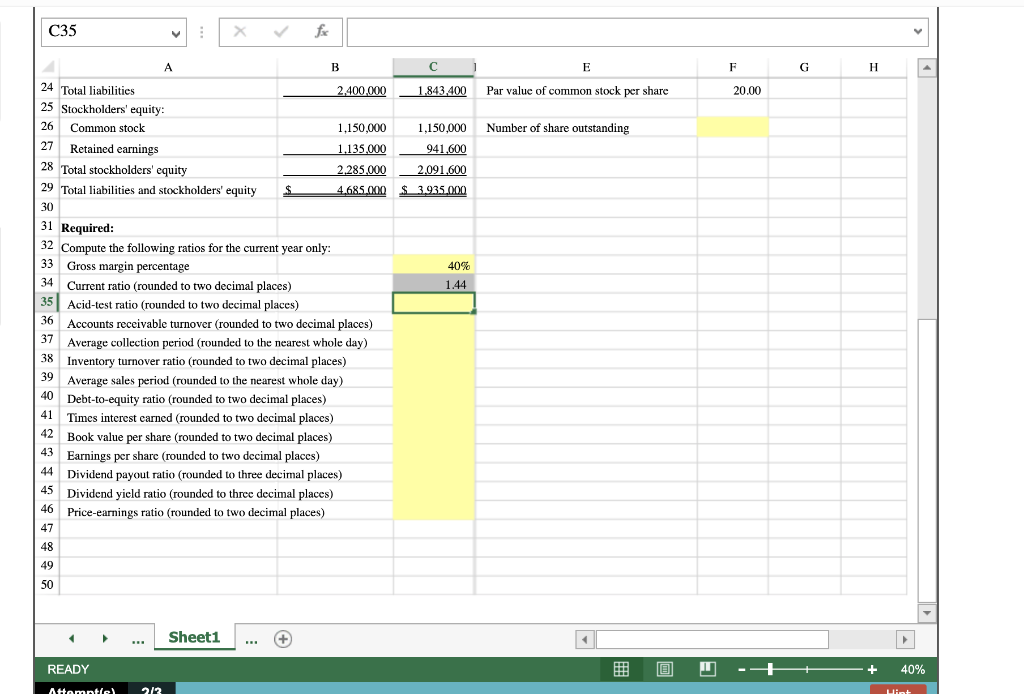Click the Hint button

click(x=898, y=689)
